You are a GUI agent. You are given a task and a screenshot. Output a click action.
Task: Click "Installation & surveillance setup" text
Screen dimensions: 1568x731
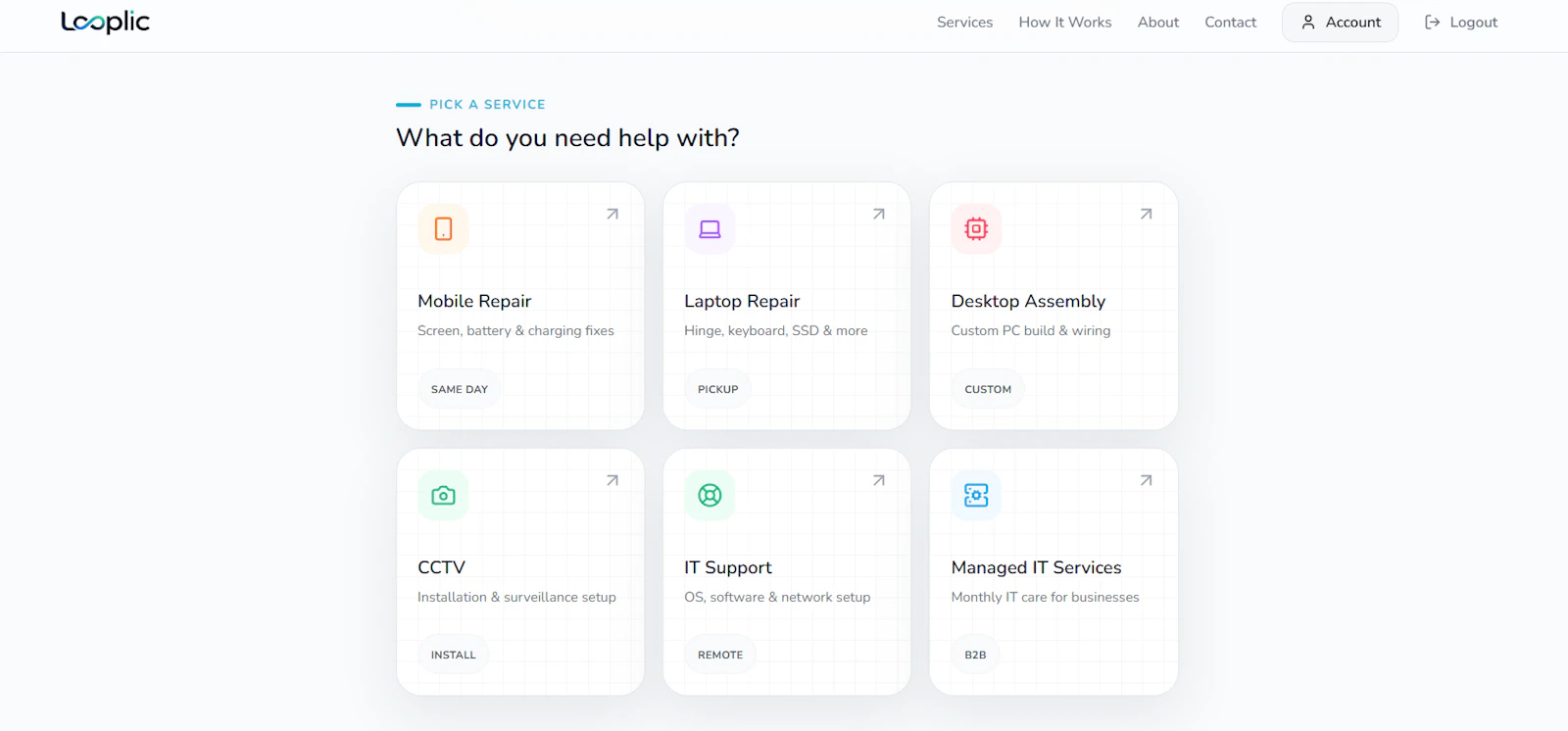tap(516, 597)
